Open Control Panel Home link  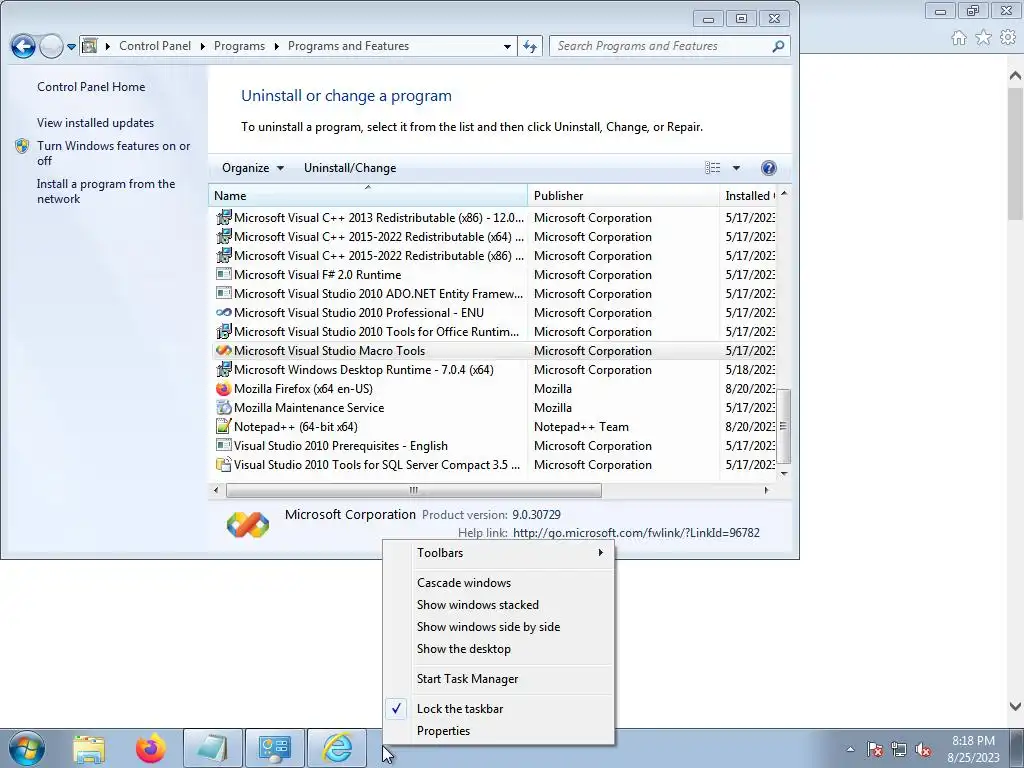coord(91,87)
